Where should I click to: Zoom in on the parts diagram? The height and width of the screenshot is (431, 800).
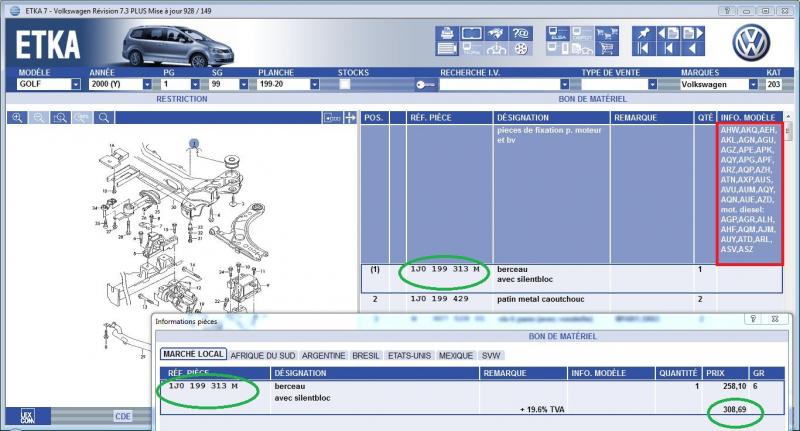(x=17, y=118)
